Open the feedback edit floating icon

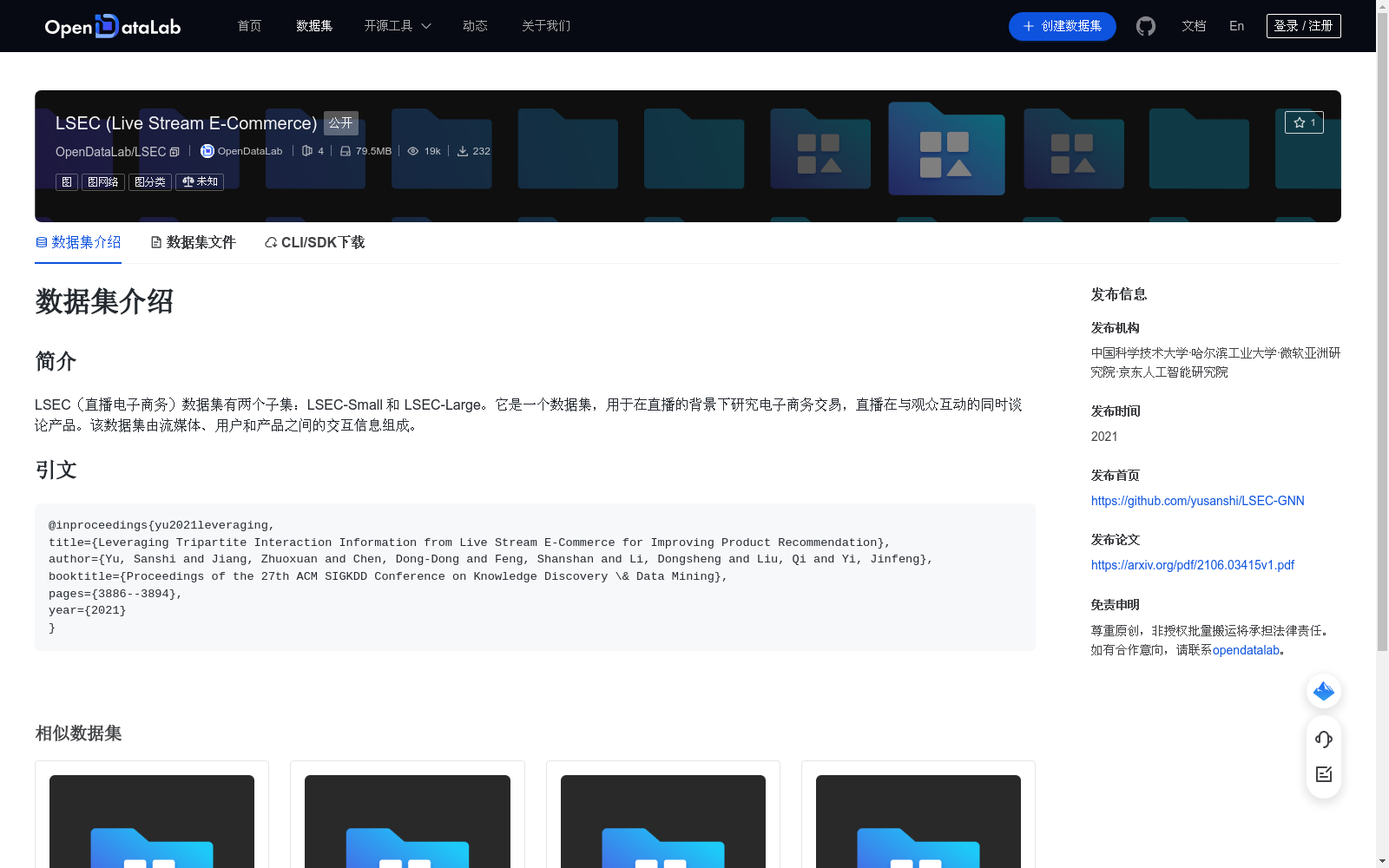[1323, 775]
